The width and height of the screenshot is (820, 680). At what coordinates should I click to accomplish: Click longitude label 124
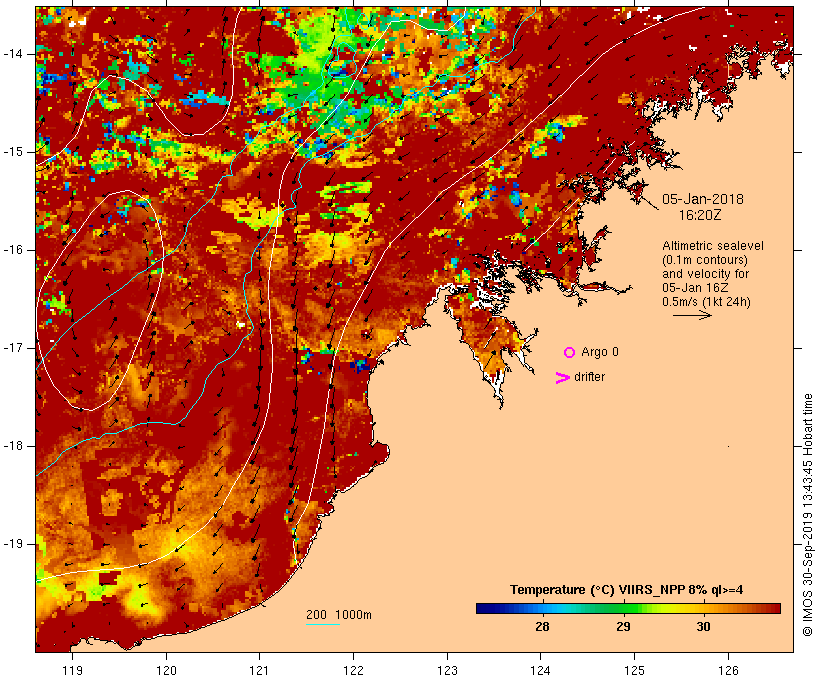541,671
